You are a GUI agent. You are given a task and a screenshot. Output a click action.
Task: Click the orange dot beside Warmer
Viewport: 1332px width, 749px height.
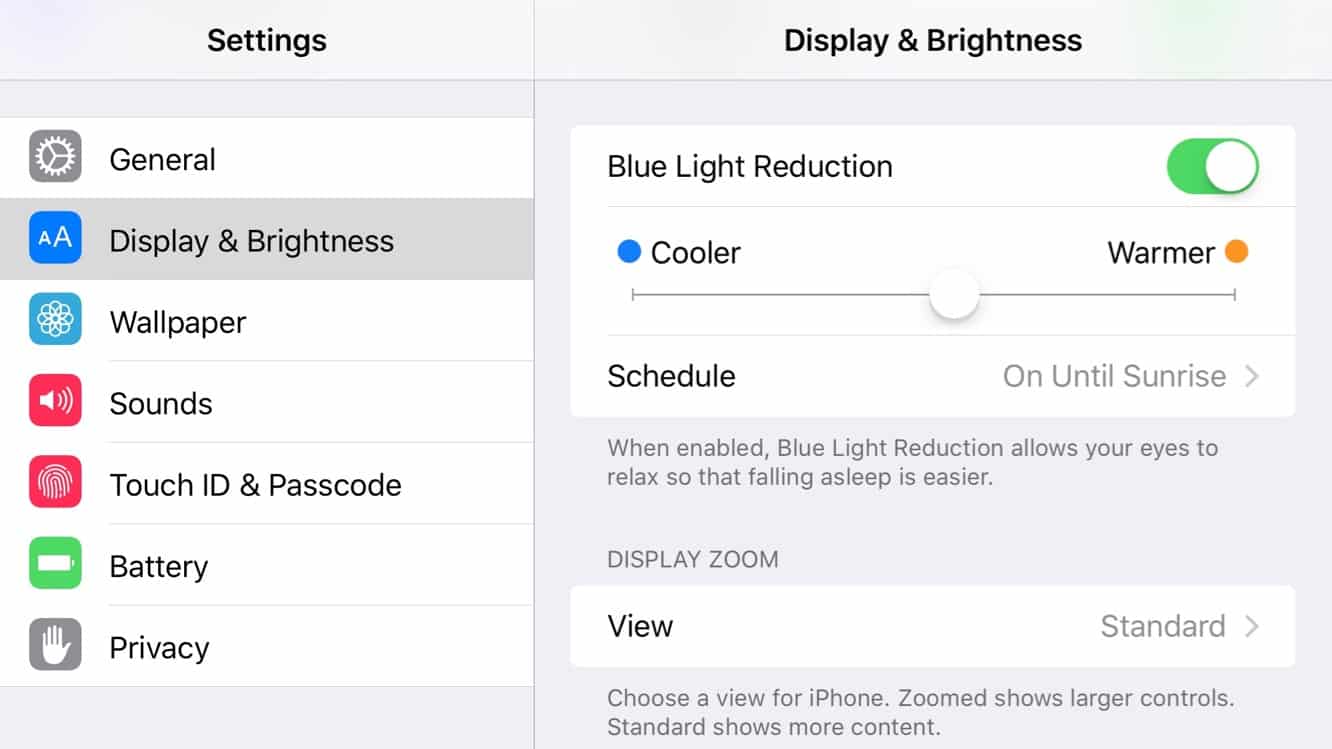[1237, 252]
